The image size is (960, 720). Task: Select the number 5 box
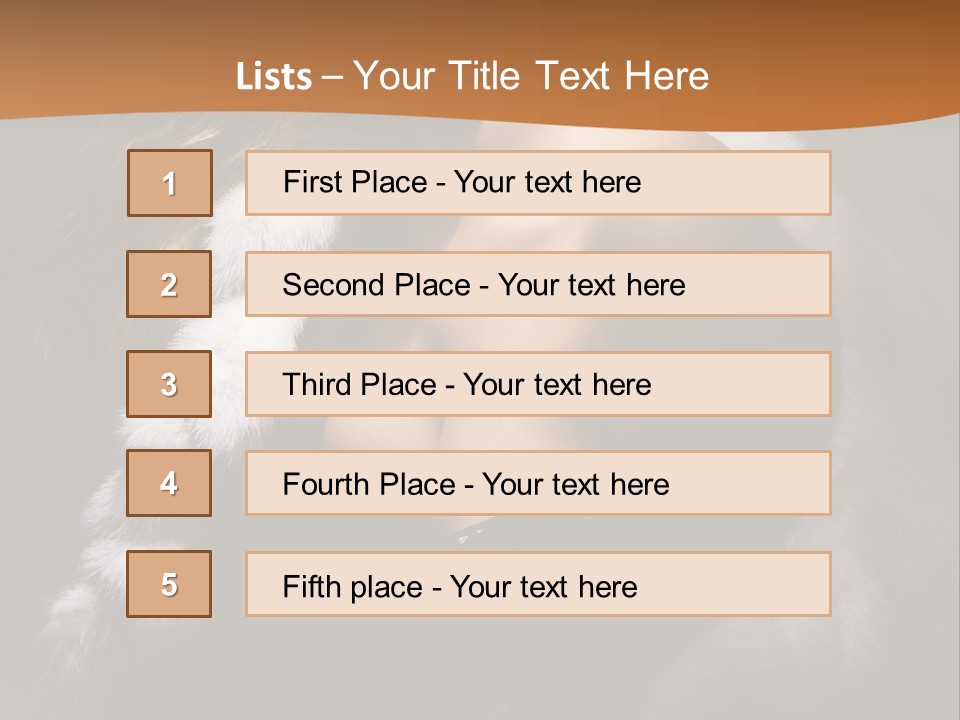169,584
